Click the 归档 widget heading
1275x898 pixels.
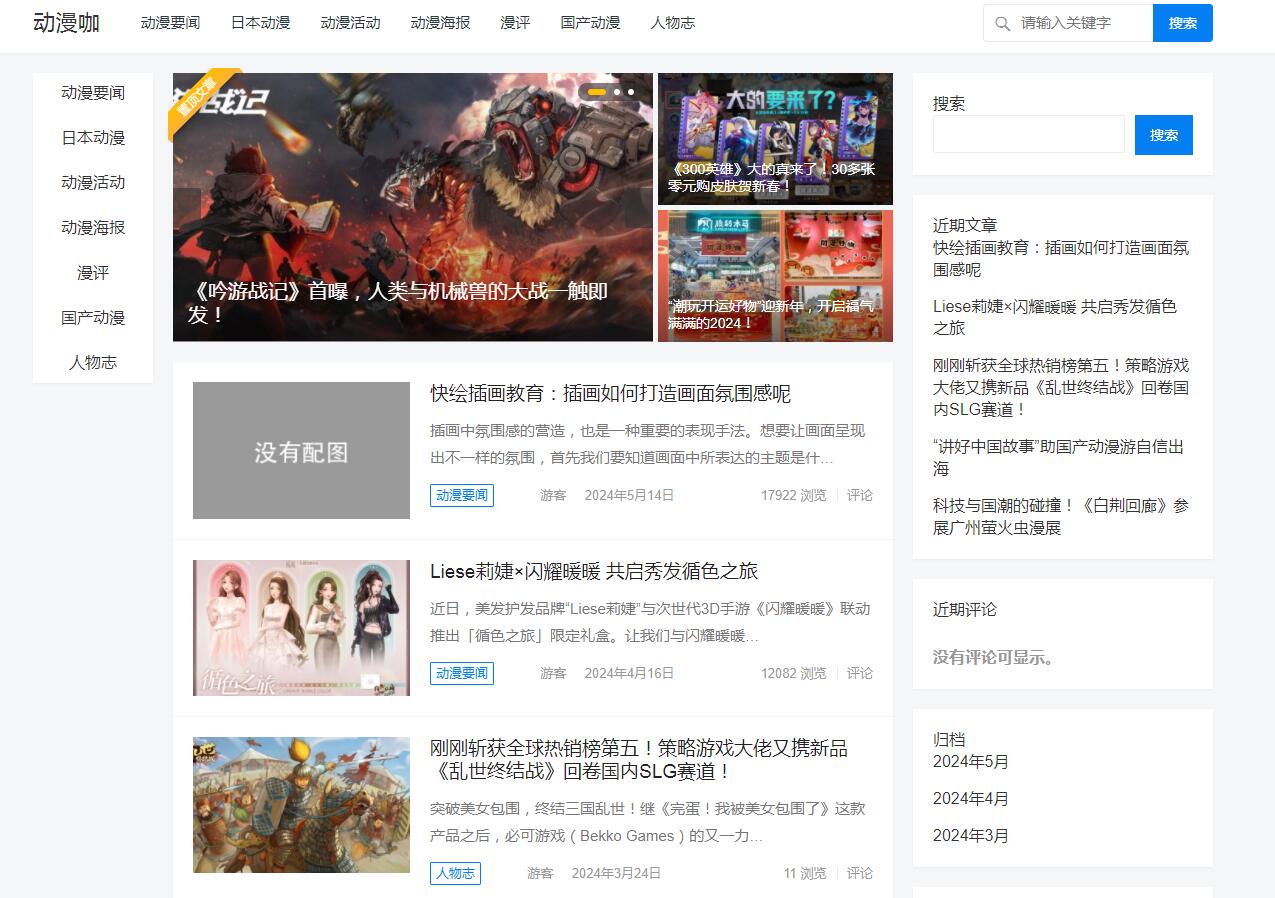click(949, 739)
